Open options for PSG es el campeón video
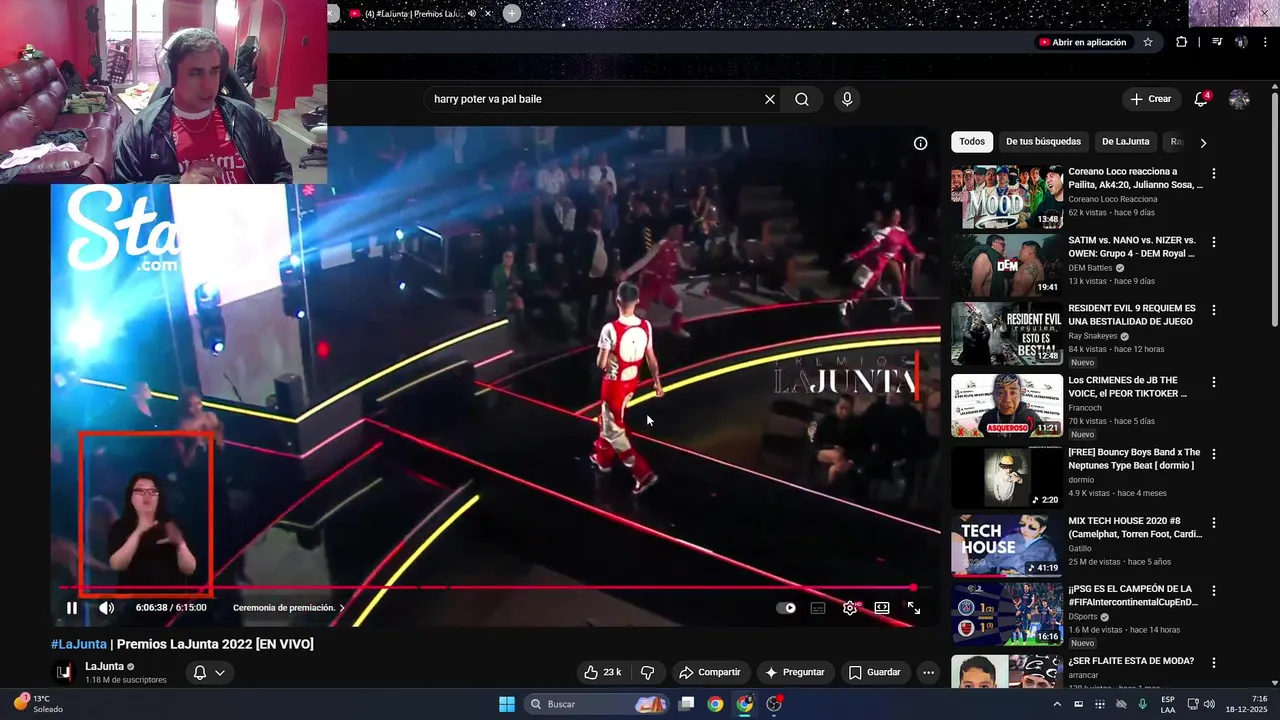Viewport: 1280px width, 720px height. coord(1214,591)
